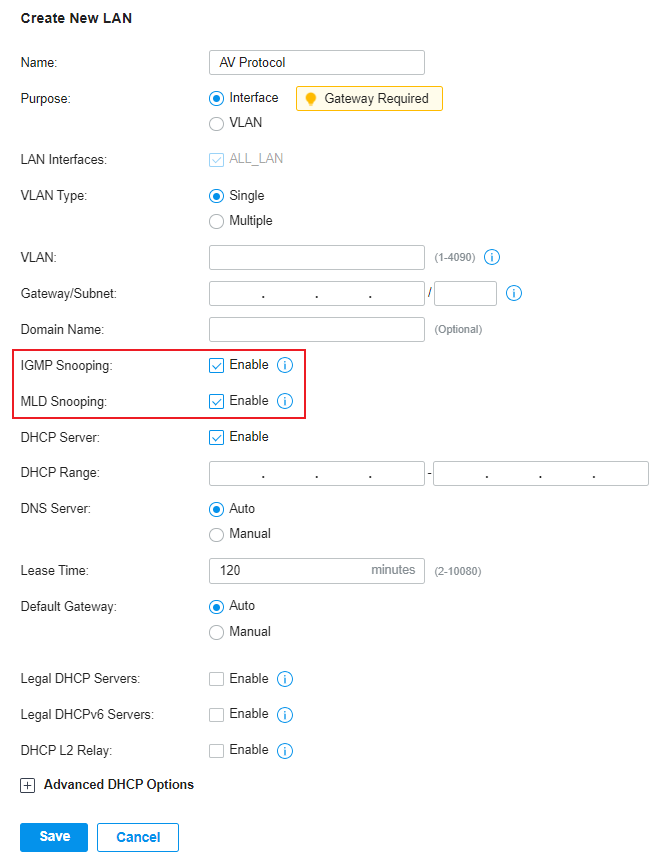Toggle the ALL_LAN interfaces checkbox
Viewport: 668px width, 862px height.
(x=217, y=159)
